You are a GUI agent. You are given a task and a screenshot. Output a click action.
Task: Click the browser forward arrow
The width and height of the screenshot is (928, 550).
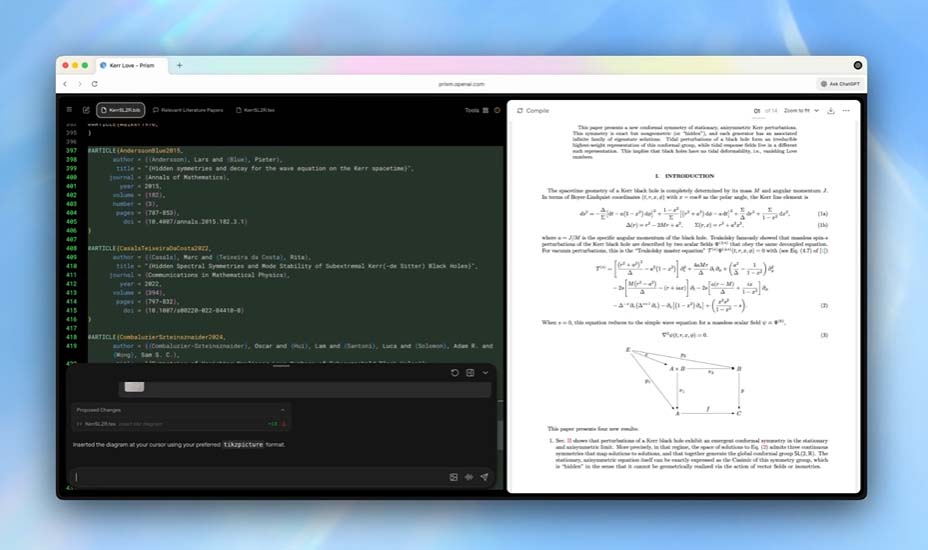pos(80,84)
